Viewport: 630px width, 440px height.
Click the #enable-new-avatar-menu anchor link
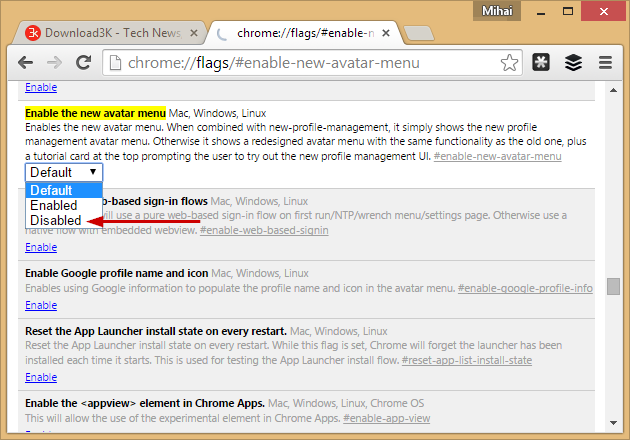[497, 156]
